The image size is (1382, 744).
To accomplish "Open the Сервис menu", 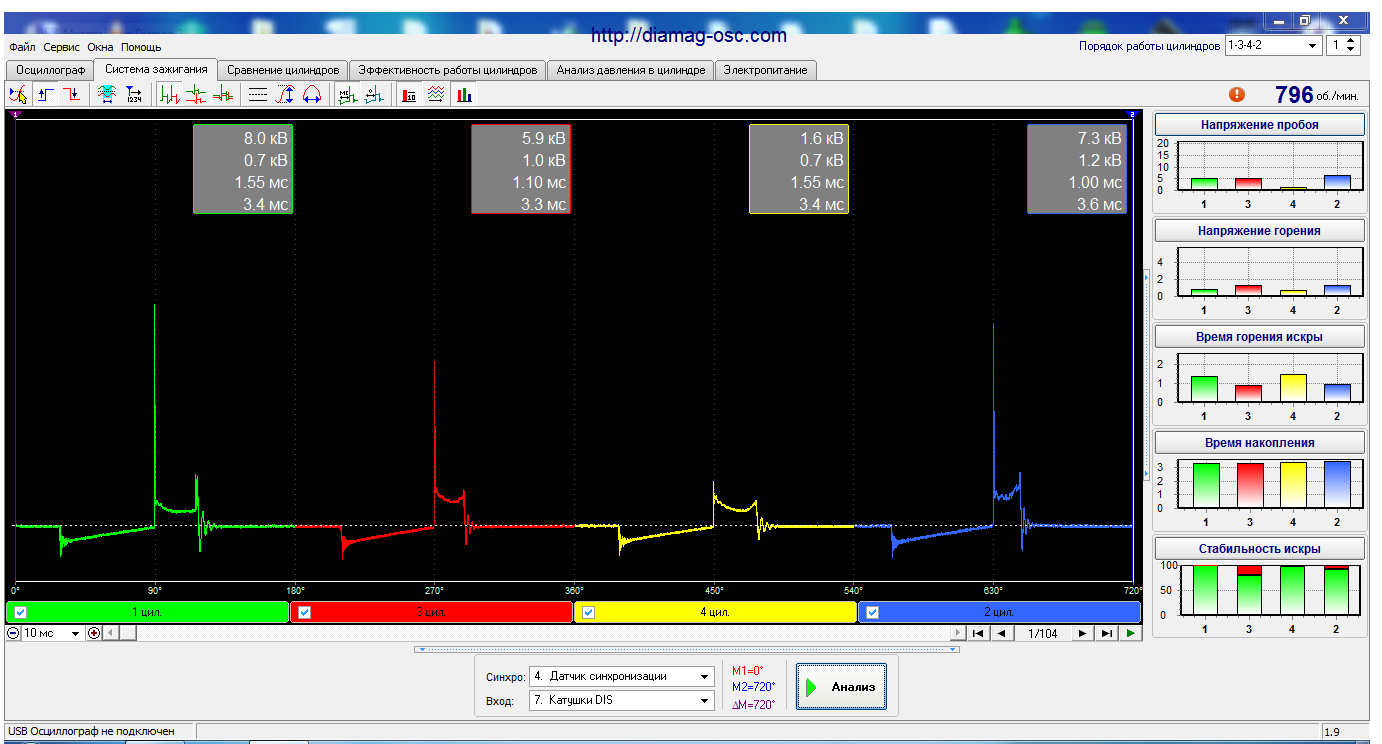I will pyautogui.click(x=62, y=47).
